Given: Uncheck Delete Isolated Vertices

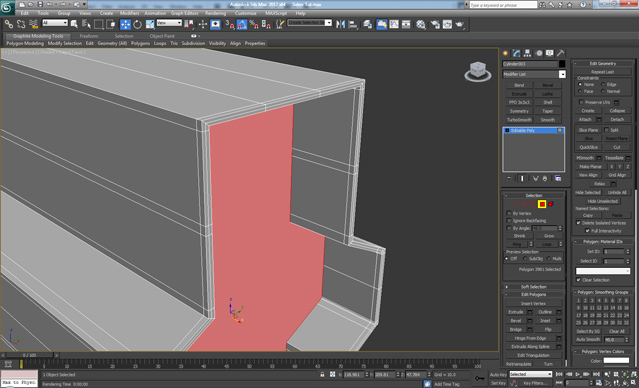Looking at the screenshot, I should click(578, 223).
